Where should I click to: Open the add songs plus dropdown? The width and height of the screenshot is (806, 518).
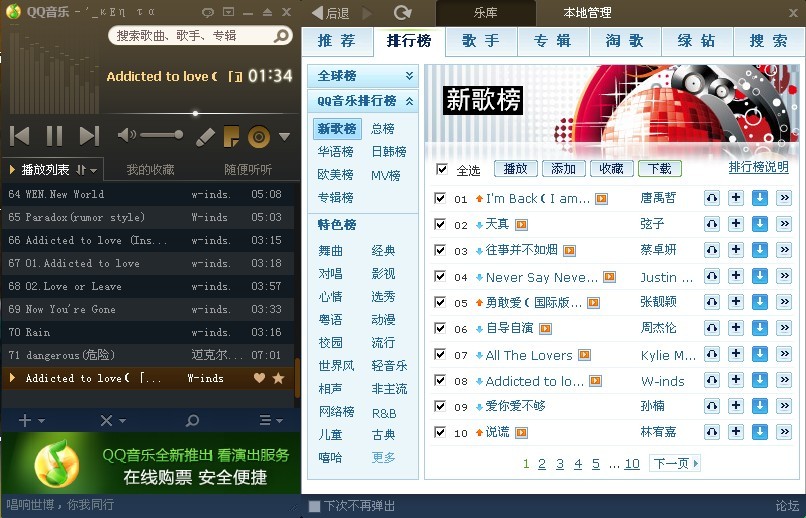coord(31,420)
